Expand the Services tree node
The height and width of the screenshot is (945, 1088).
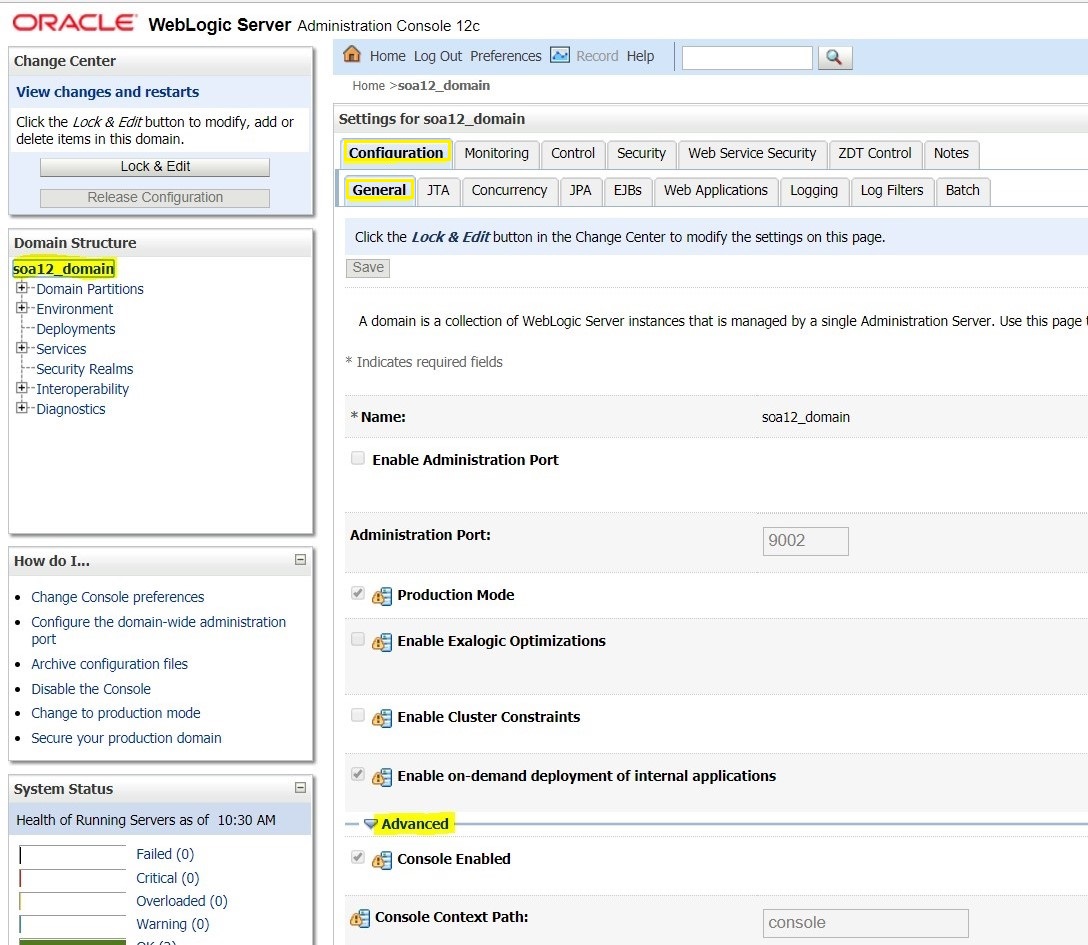click(x=22, y=349)
